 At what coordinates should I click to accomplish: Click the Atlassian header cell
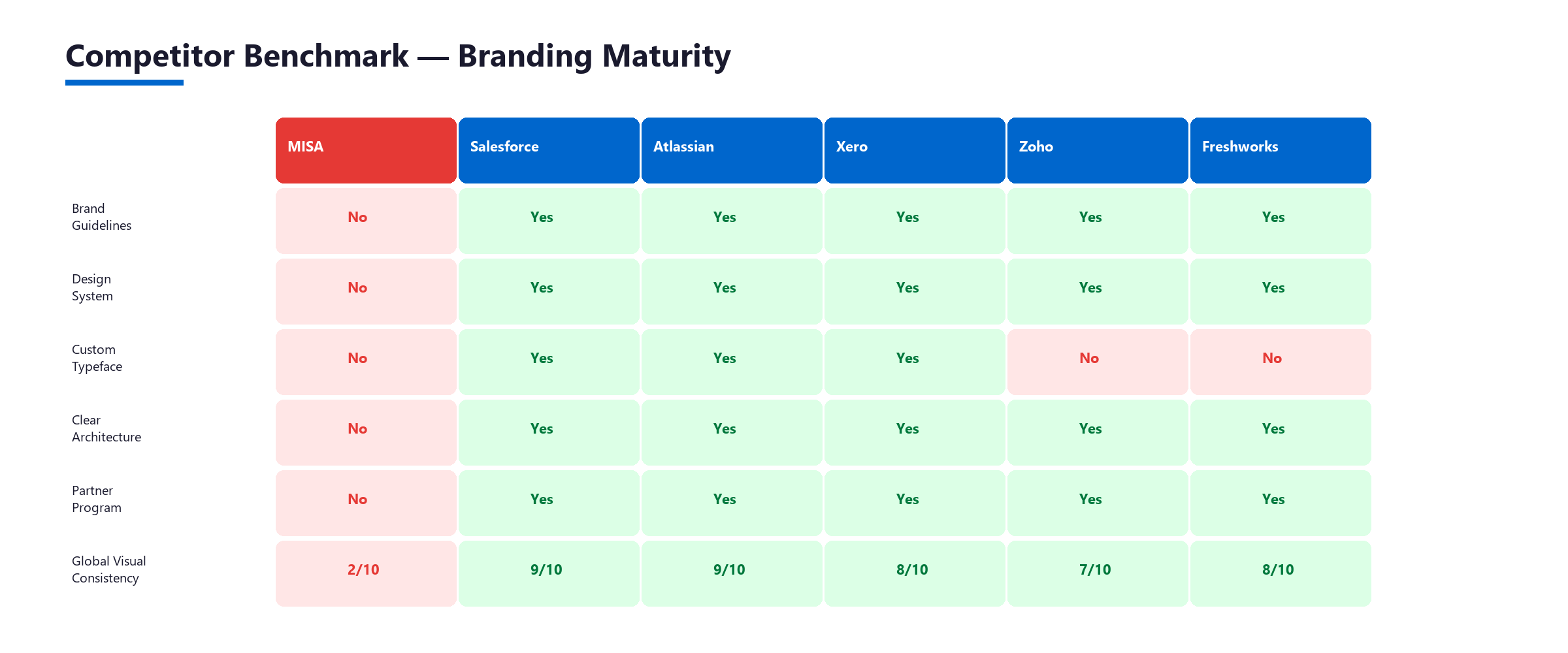(732, 150)
